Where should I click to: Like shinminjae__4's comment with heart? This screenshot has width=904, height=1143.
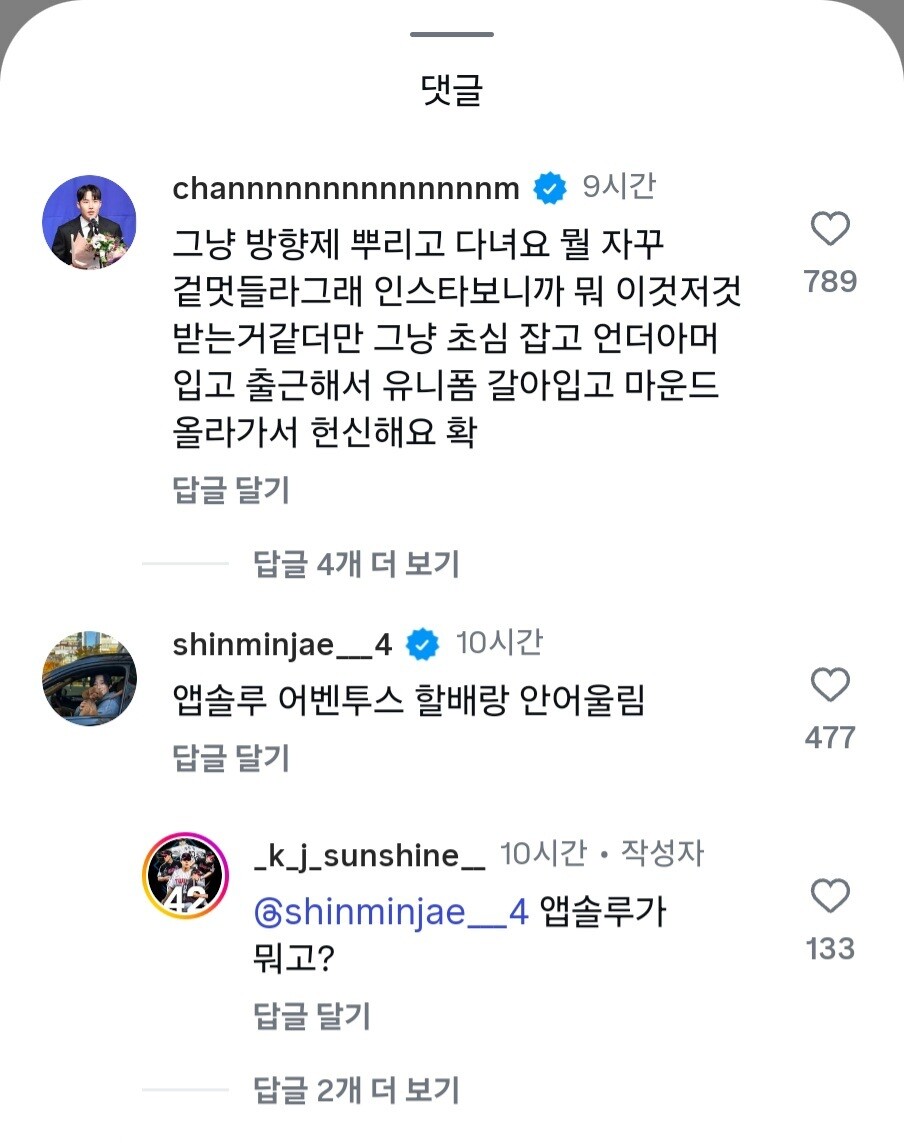tap(830, 687)
